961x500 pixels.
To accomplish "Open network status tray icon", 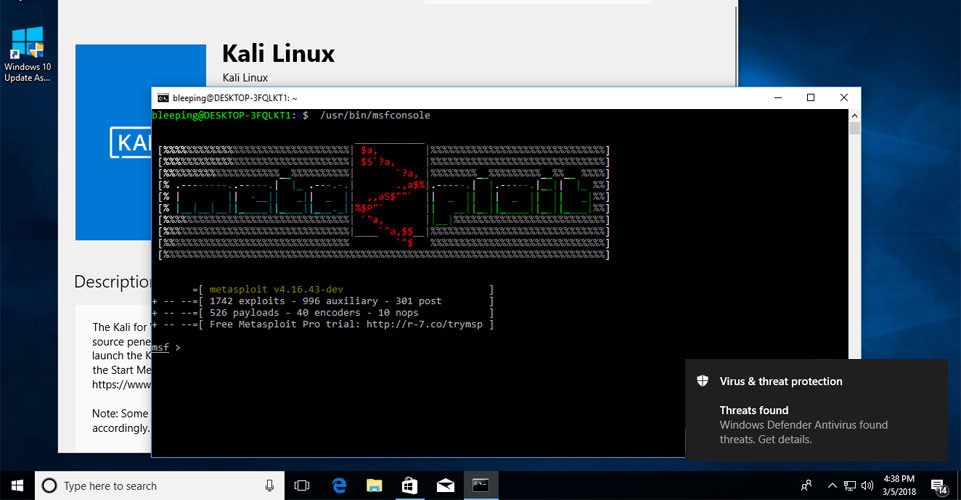I will click(849, 486).
